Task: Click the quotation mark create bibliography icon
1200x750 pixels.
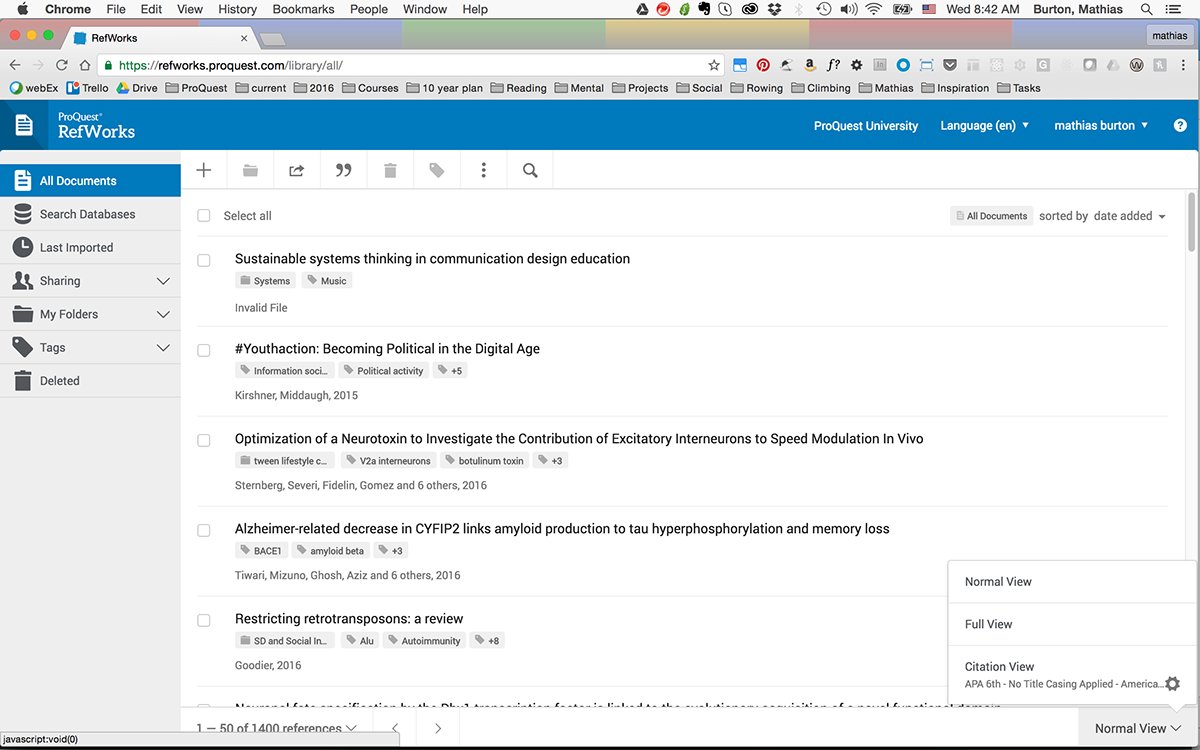Action: pyautogui.click(x=343, y=171)
